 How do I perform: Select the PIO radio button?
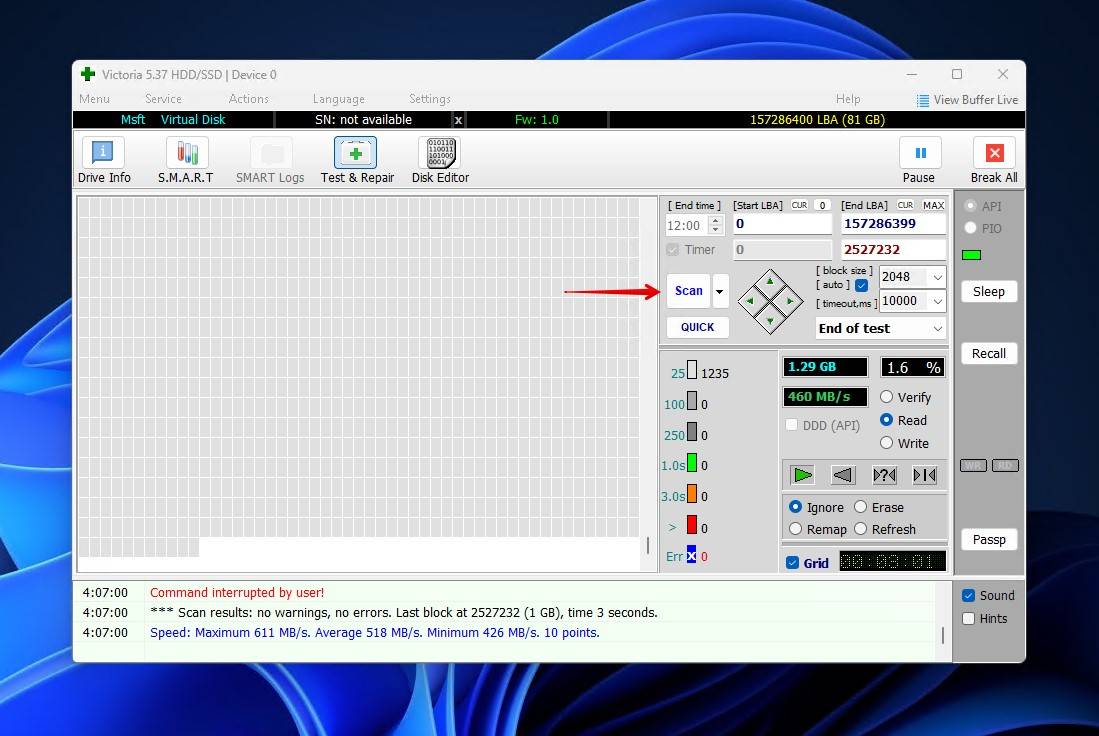click(x=971, y=228)
